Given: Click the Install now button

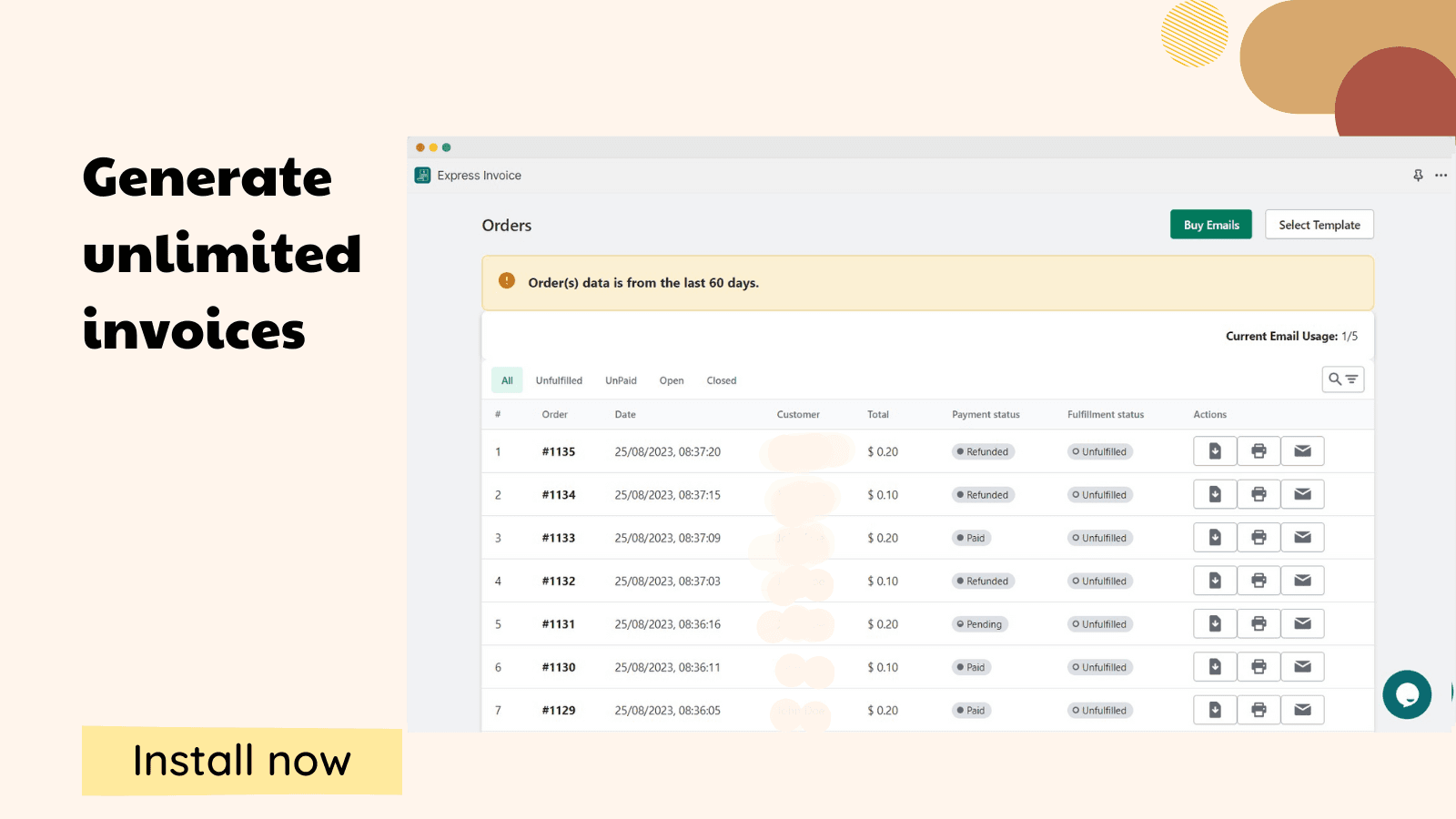Looking at the screenshot, I should tap(240, 762).
